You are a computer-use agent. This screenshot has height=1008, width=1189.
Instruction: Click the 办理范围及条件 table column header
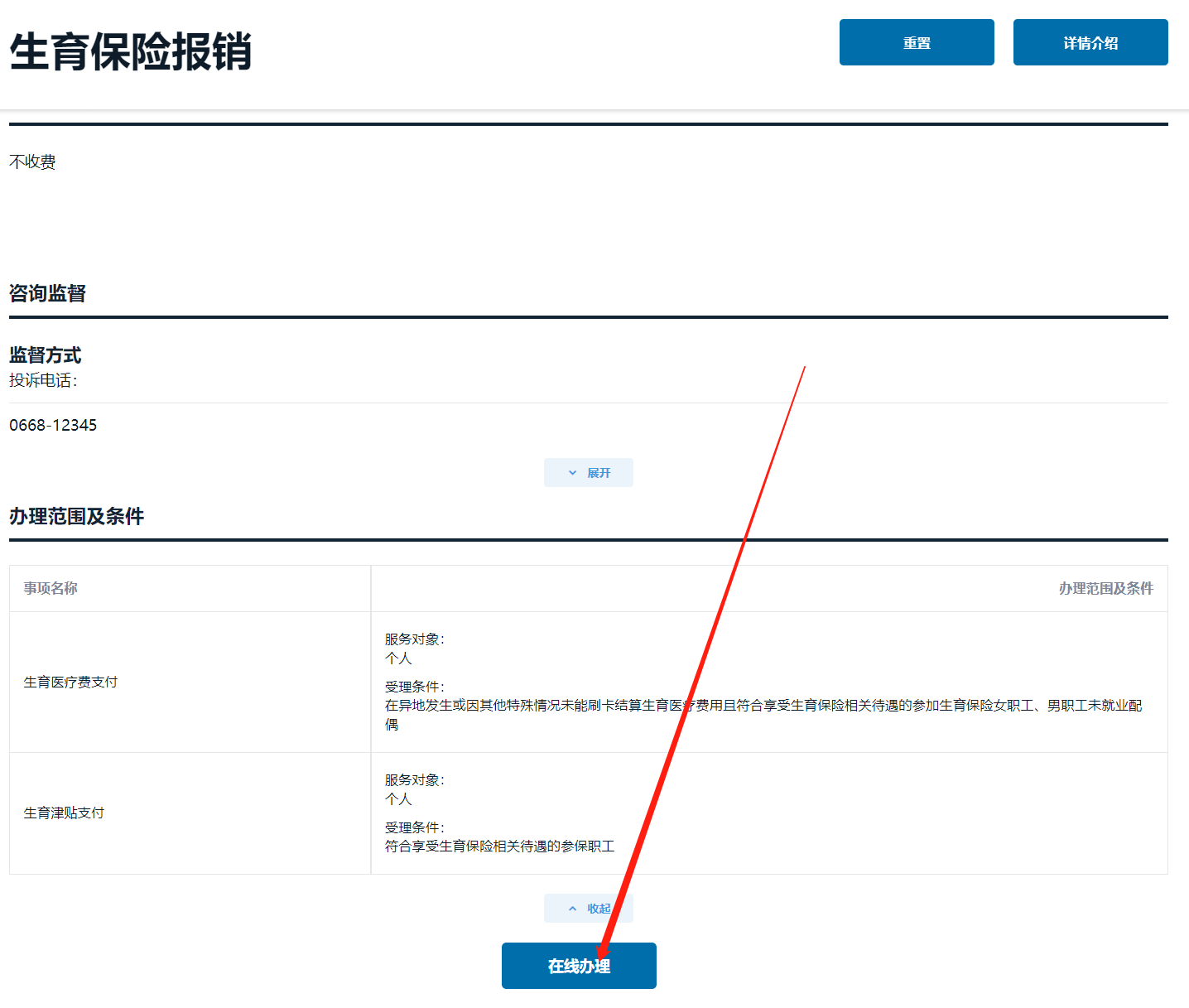point(1105,588)
